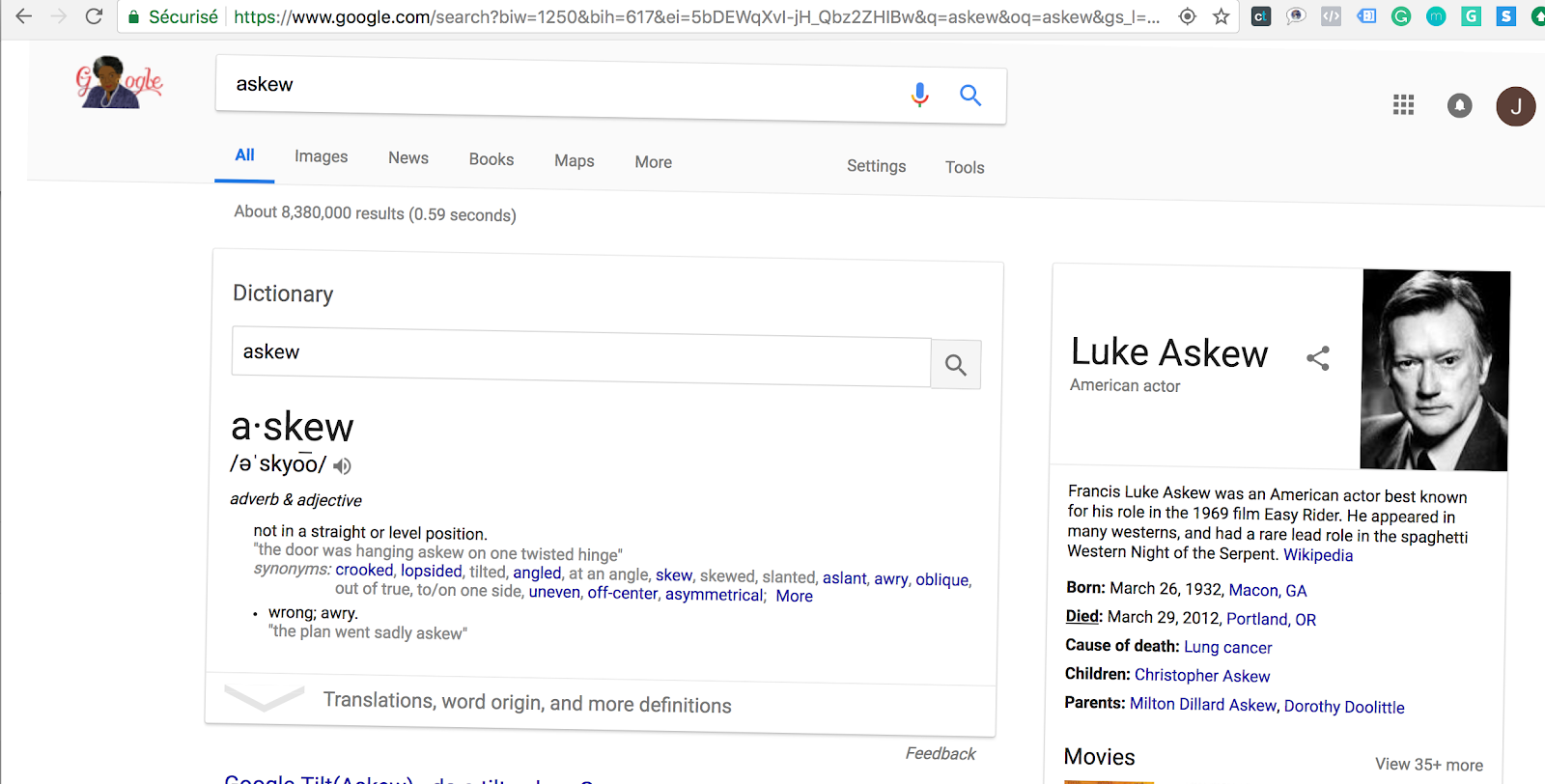This screenshot has width=1545, height=784.
Task: Switch to the Maps tab
Action: pos(575,161)
